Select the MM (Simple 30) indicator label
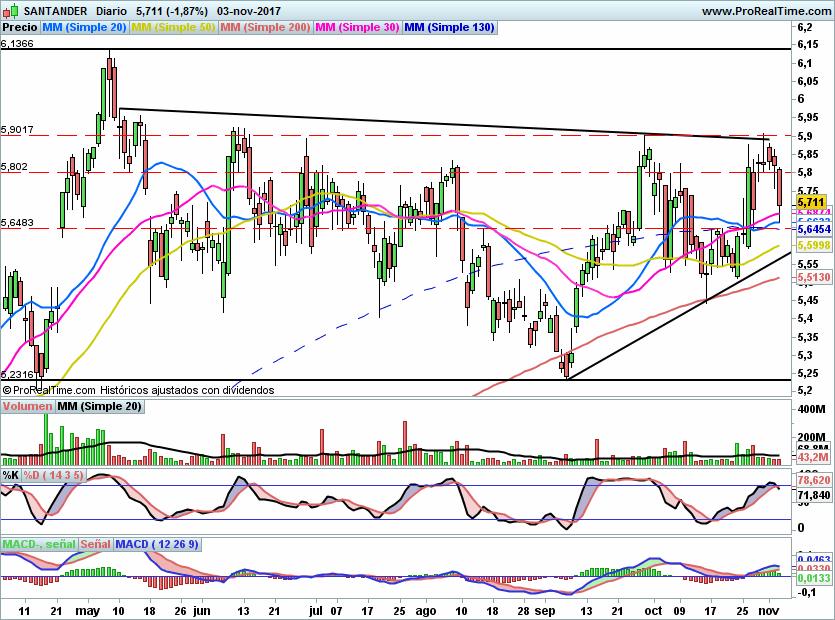 coord(357,27)
